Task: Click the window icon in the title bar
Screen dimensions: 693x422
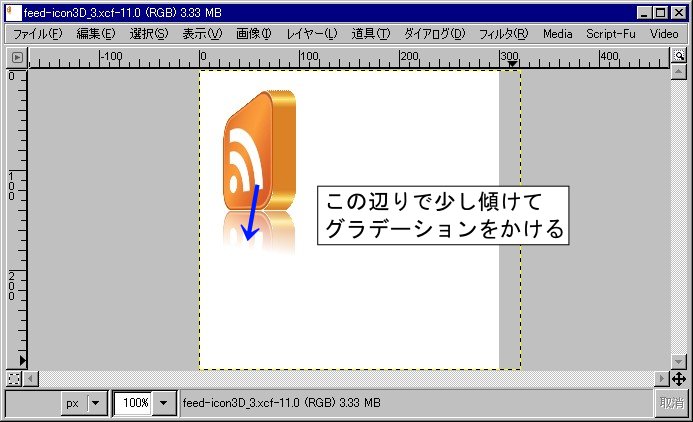Action: (x=14, y=13)
